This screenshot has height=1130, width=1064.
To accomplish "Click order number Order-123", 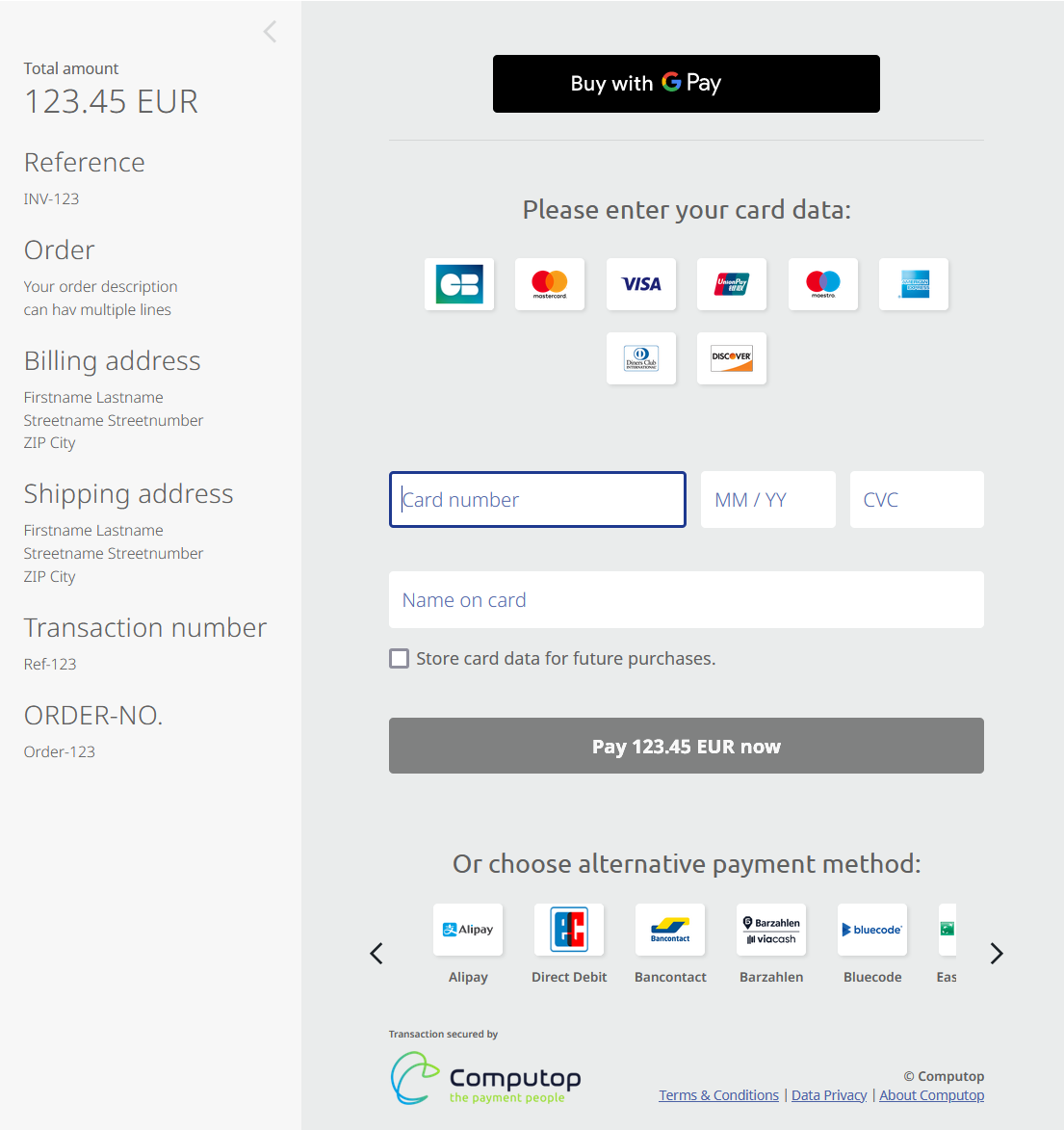I will click(59, 751).
